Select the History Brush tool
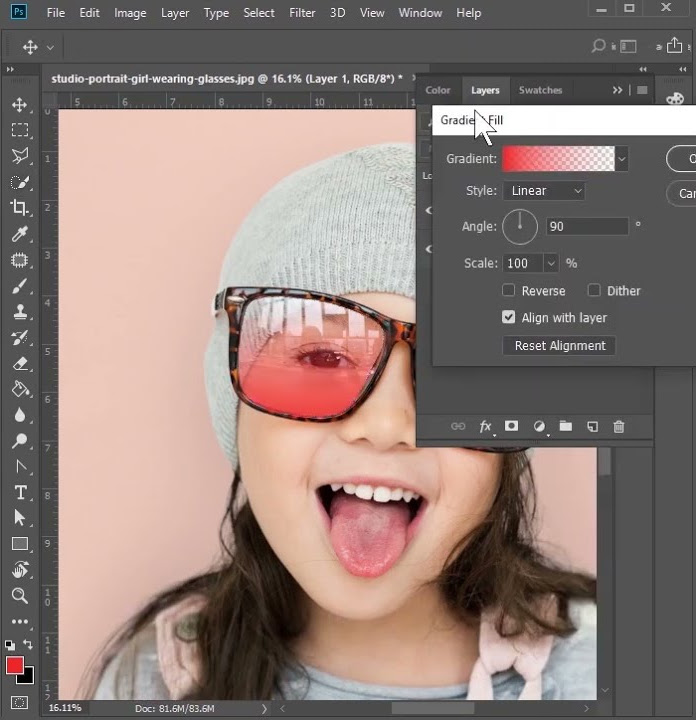The height and width of the screenshot is (720, 696). point(19,338)
